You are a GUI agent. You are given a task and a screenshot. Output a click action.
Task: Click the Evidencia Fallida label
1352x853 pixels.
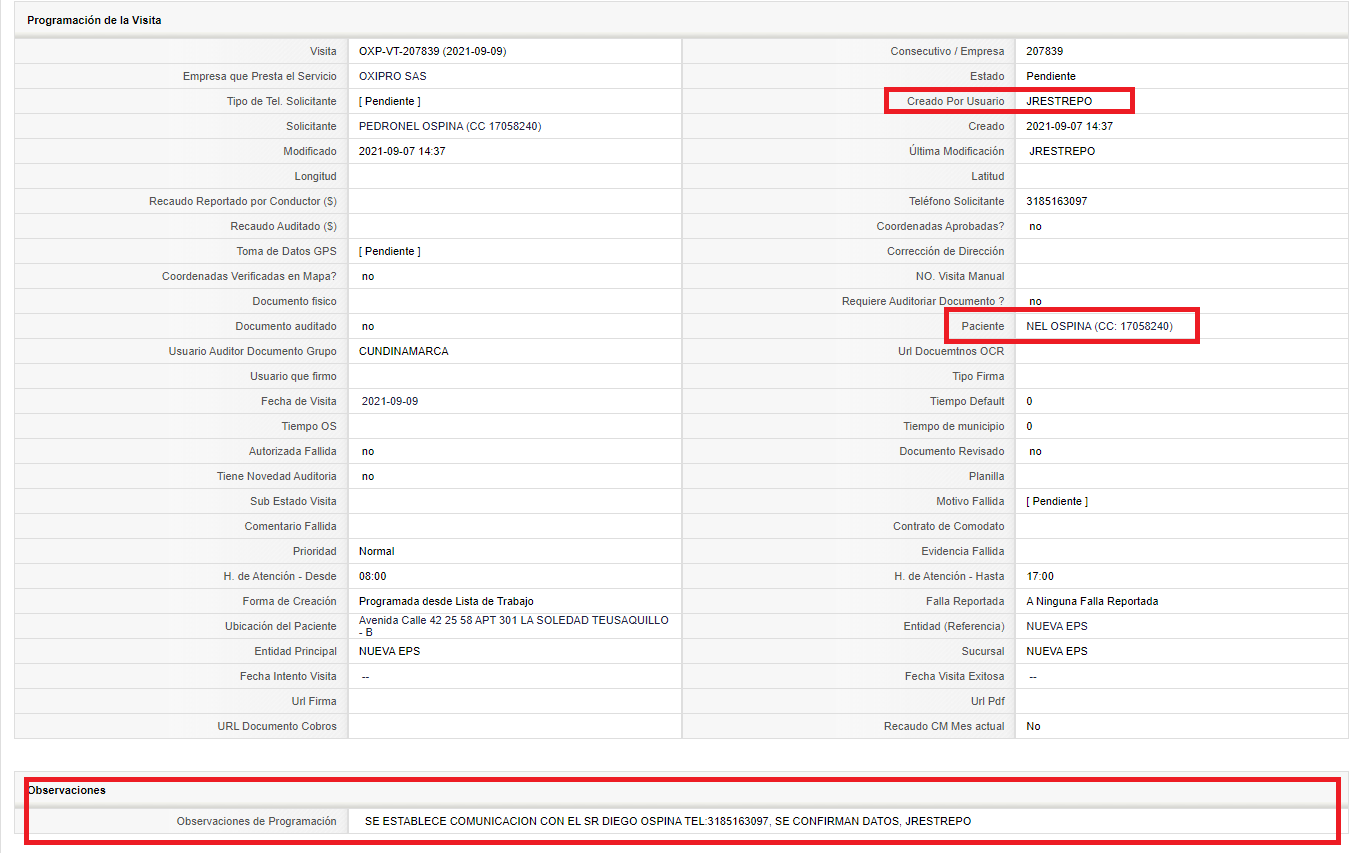tap(963, 551)
